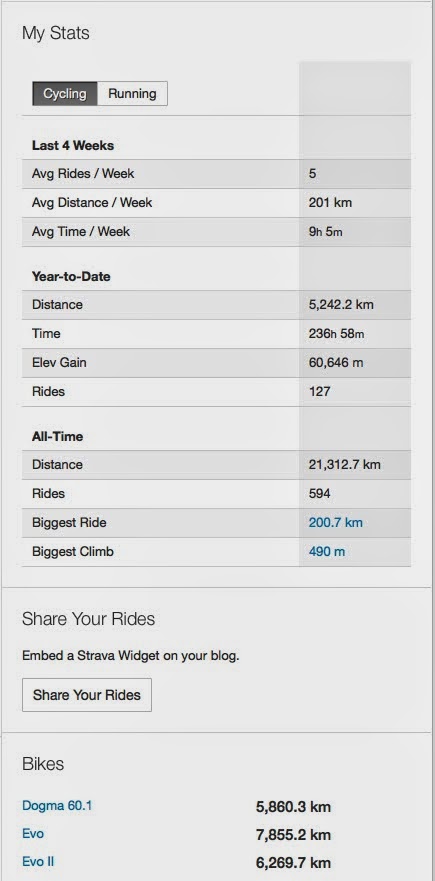
Task: Open the 200.7 km Biggest Ride link
Action: pyautogui.click(x=336, y=523)
